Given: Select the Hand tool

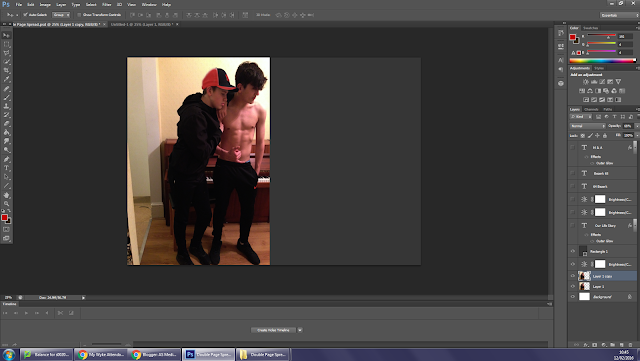Looking at the screenshot, I should point(7,195).
